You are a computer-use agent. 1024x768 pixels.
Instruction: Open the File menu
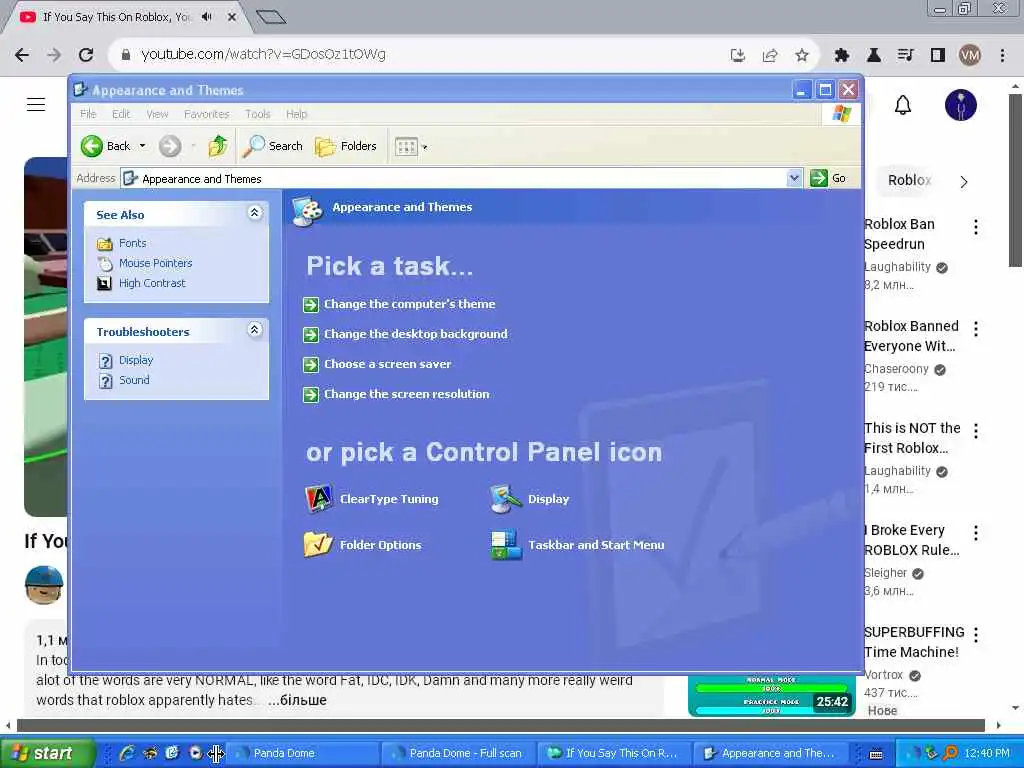click(88, 114)
